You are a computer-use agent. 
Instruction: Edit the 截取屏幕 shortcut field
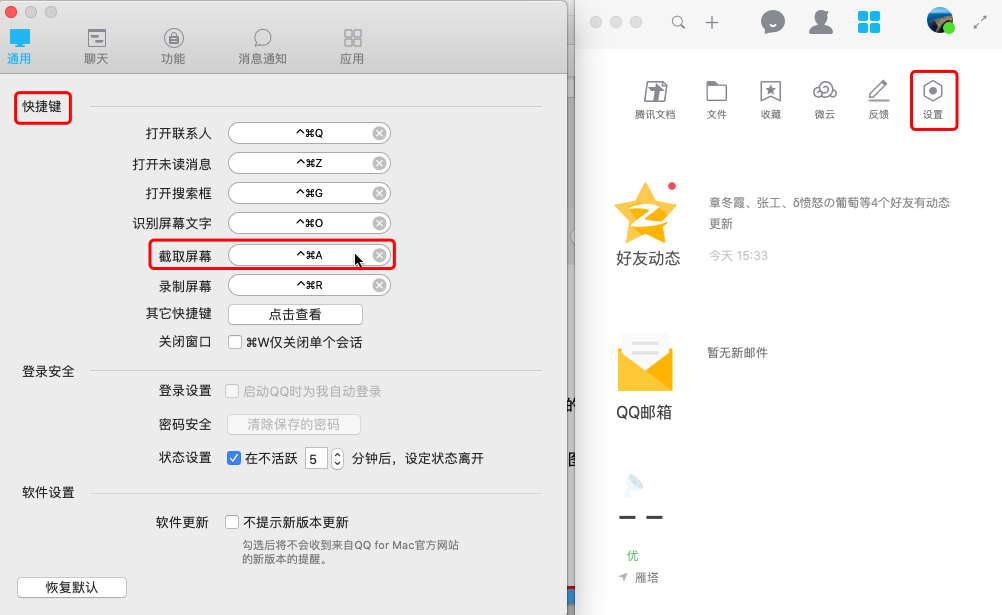[309, 255]
